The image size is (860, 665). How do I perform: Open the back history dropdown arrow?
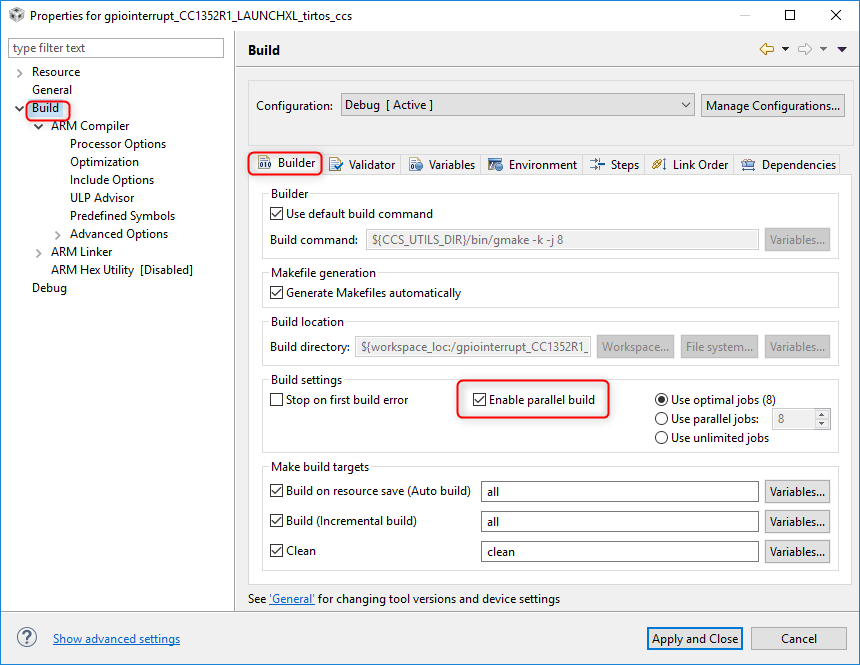[x=785, y=49]
